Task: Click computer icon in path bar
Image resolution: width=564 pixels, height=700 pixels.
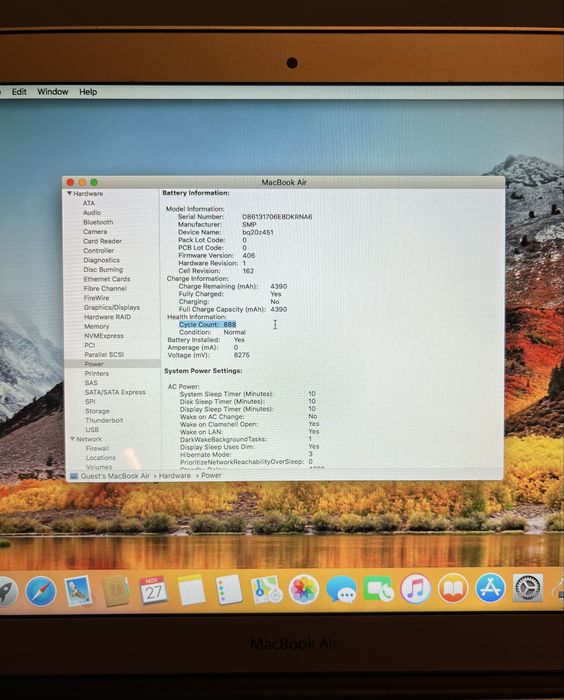Action: click(74, 476)
